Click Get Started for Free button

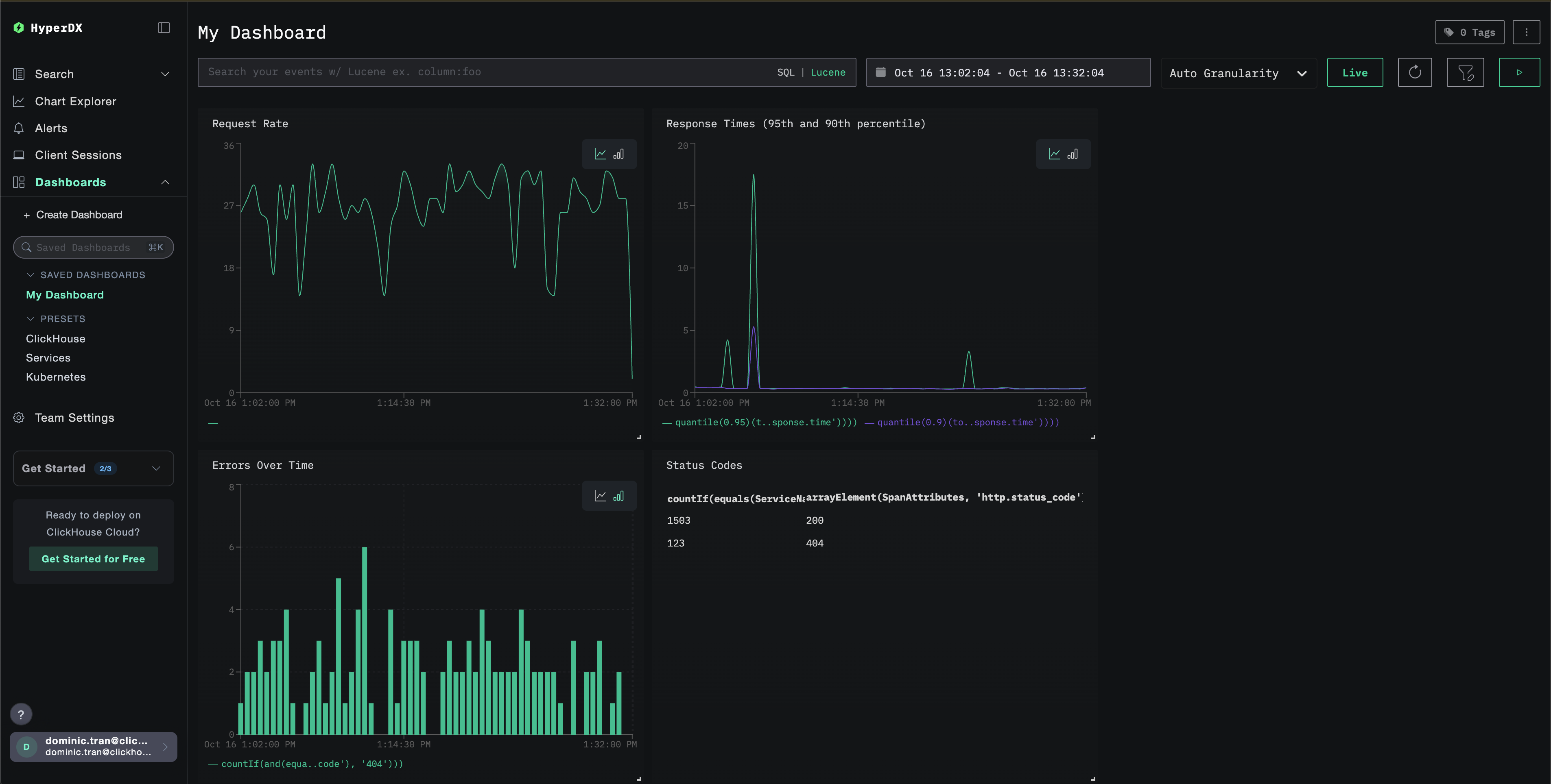tap(93, 559)
